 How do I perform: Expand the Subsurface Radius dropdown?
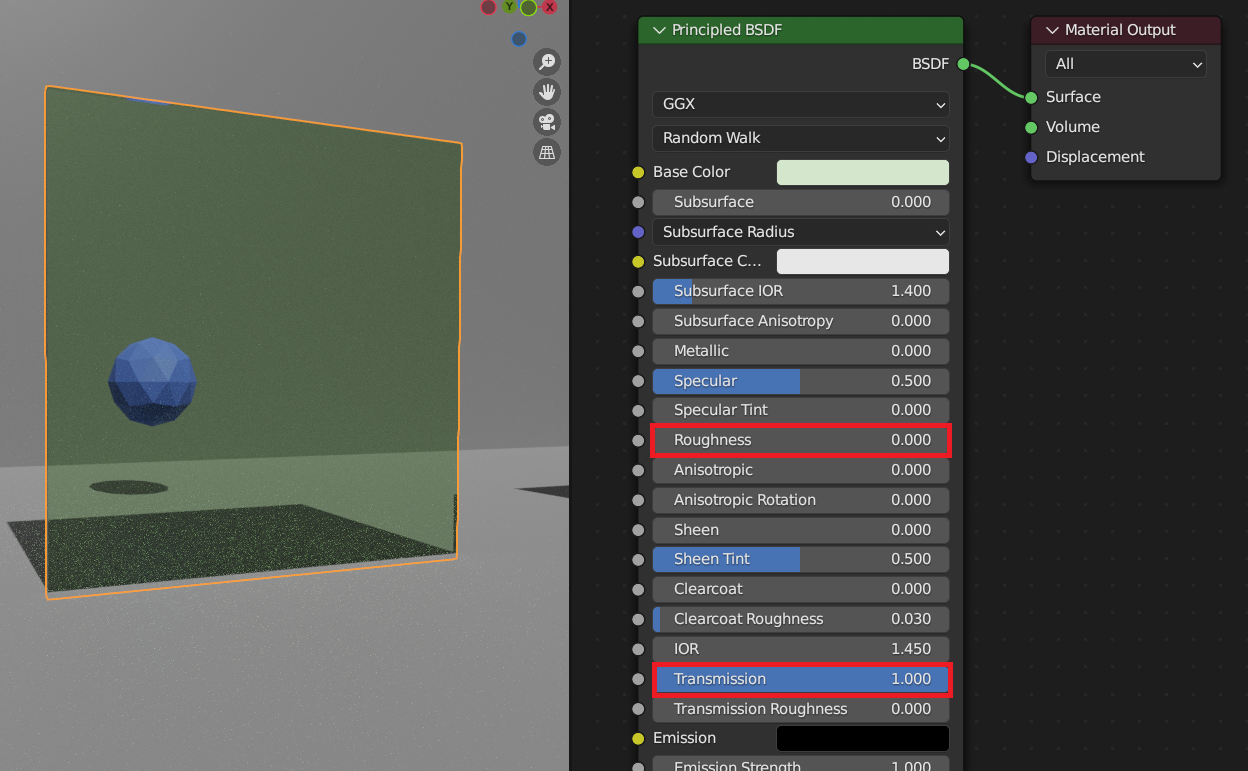800,232
